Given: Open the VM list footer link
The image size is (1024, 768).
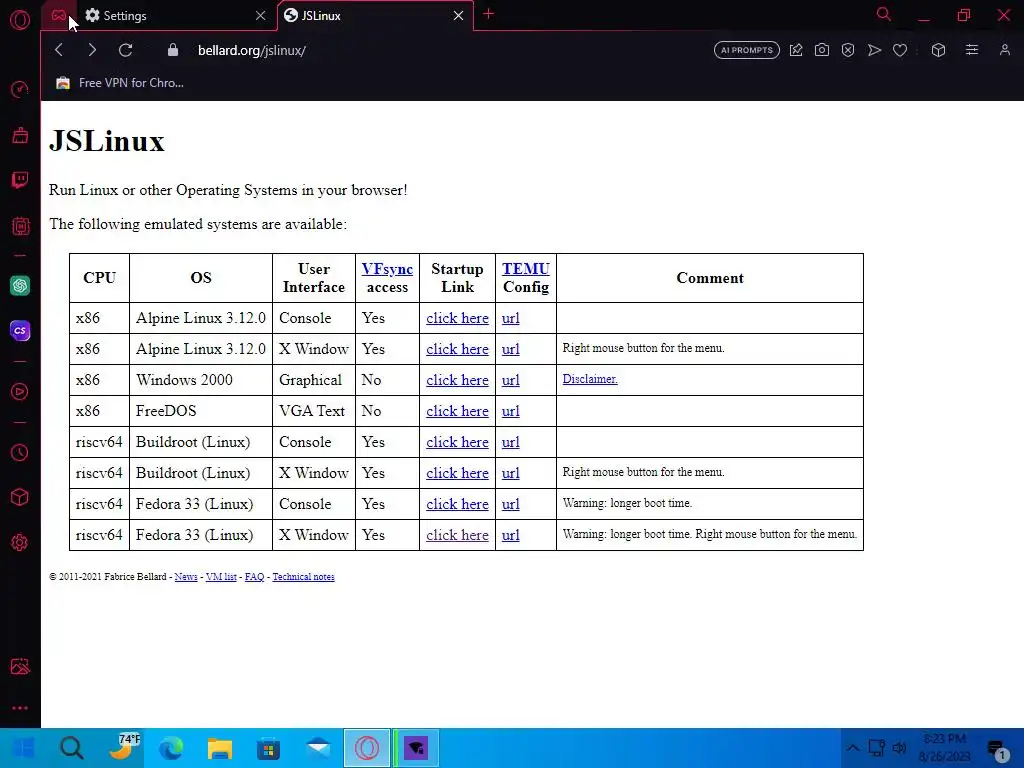Looking at the screenshot, I should pos(221,577).
